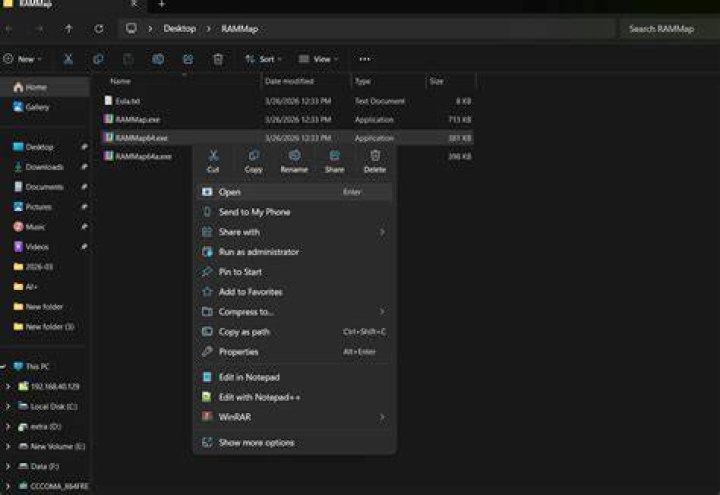Select the RAMMap.exe file
Image resolution: width=720 pixels, height=495 pixels.
[287, 119]
